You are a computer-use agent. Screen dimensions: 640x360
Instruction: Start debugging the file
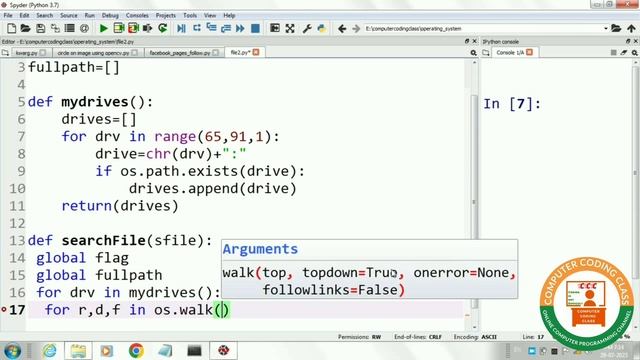pos(182,28)
